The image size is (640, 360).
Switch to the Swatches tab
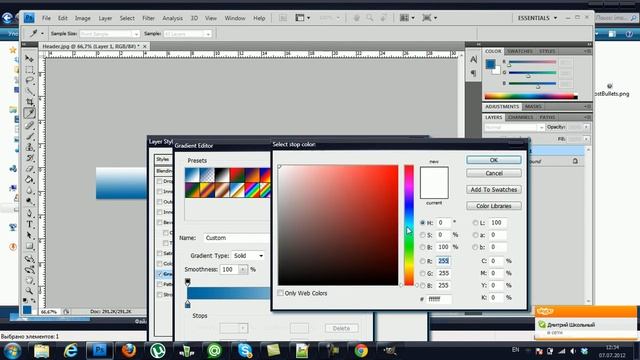click(520, 51)
